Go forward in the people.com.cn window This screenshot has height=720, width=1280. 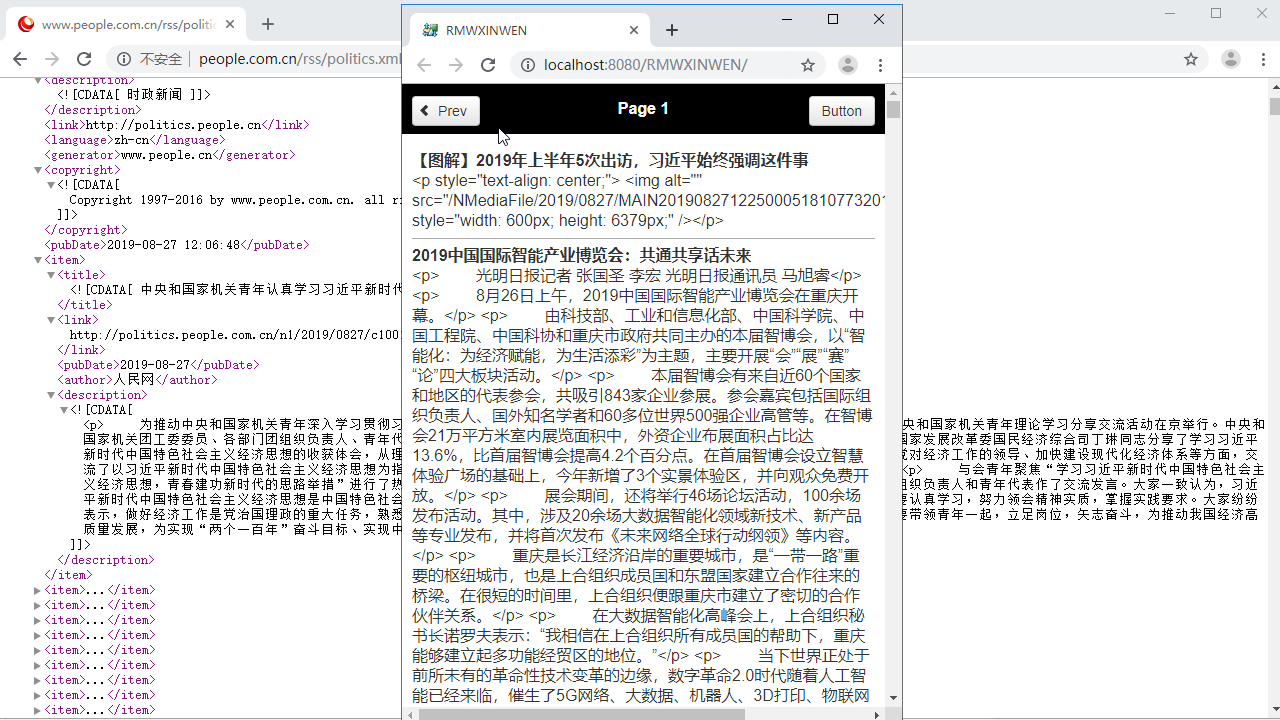52,59
